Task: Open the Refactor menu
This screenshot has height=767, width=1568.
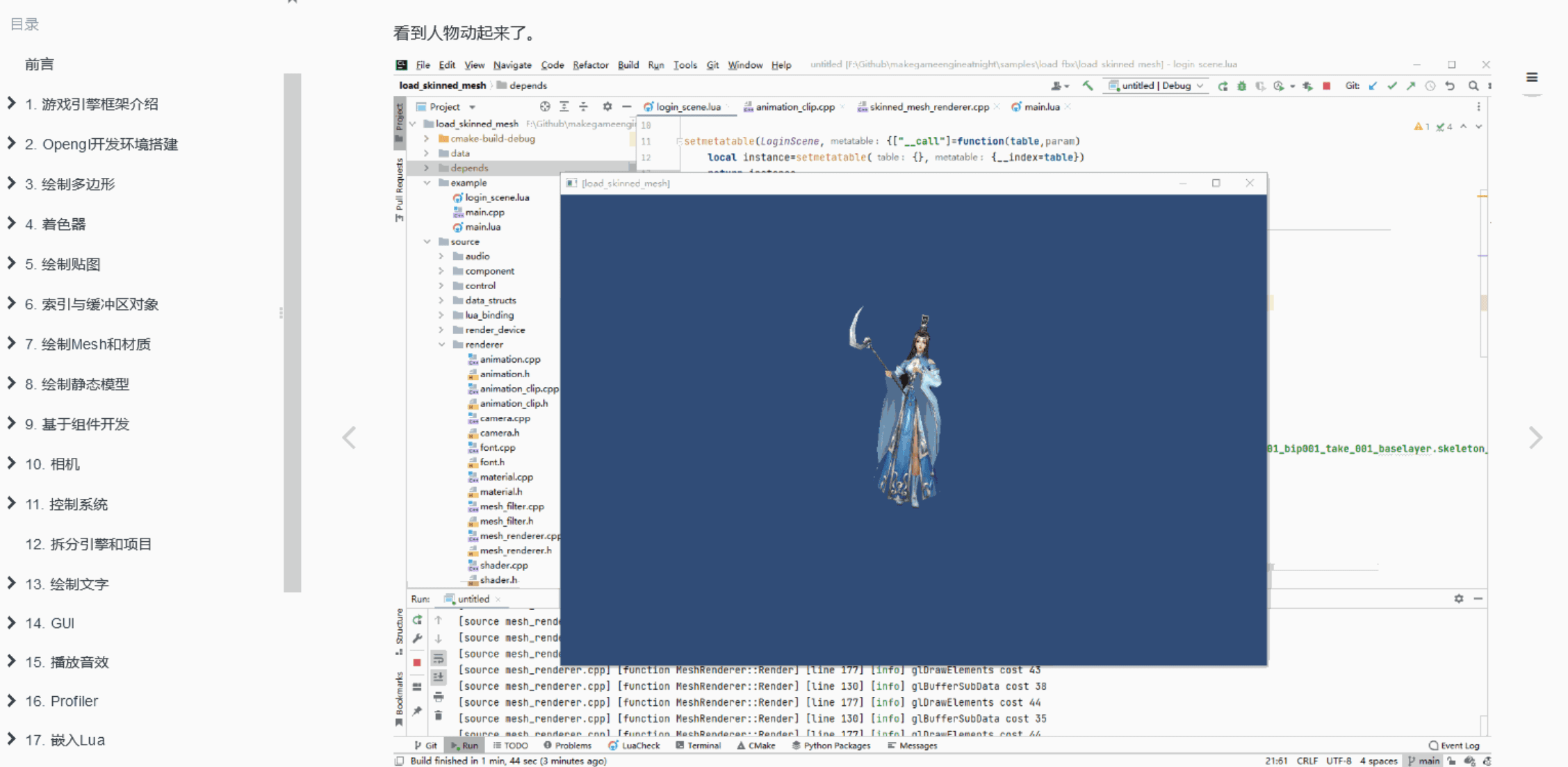Action: point(590,65)
